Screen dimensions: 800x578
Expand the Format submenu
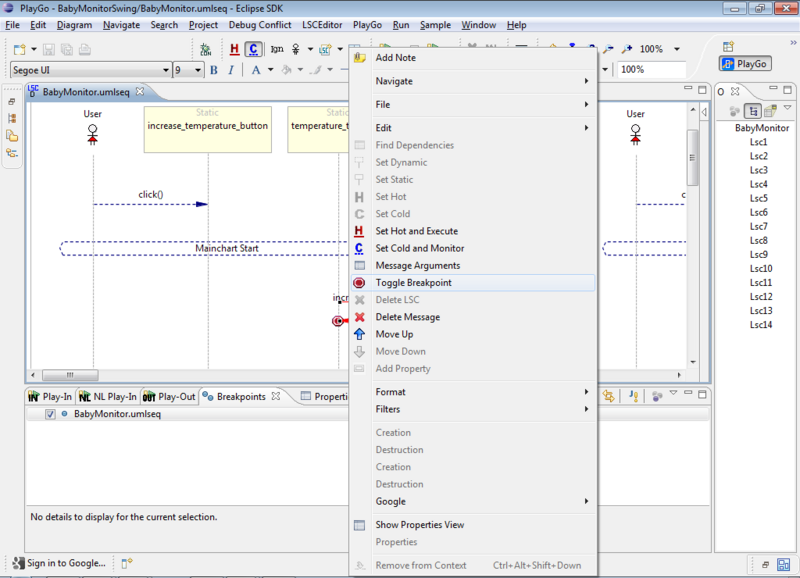tap(473, 392)
